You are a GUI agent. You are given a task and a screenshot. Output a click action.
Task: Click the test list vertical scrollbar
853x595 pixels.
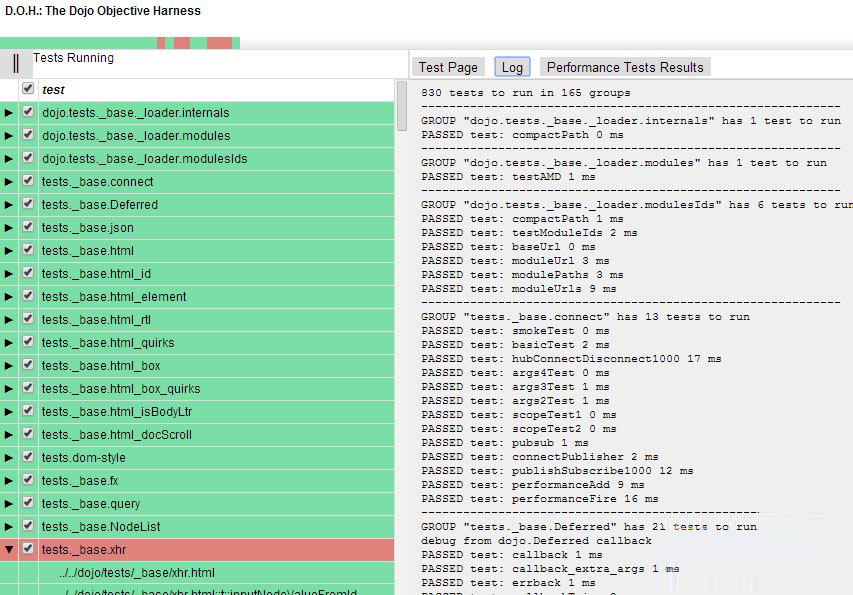click(402, 105)
